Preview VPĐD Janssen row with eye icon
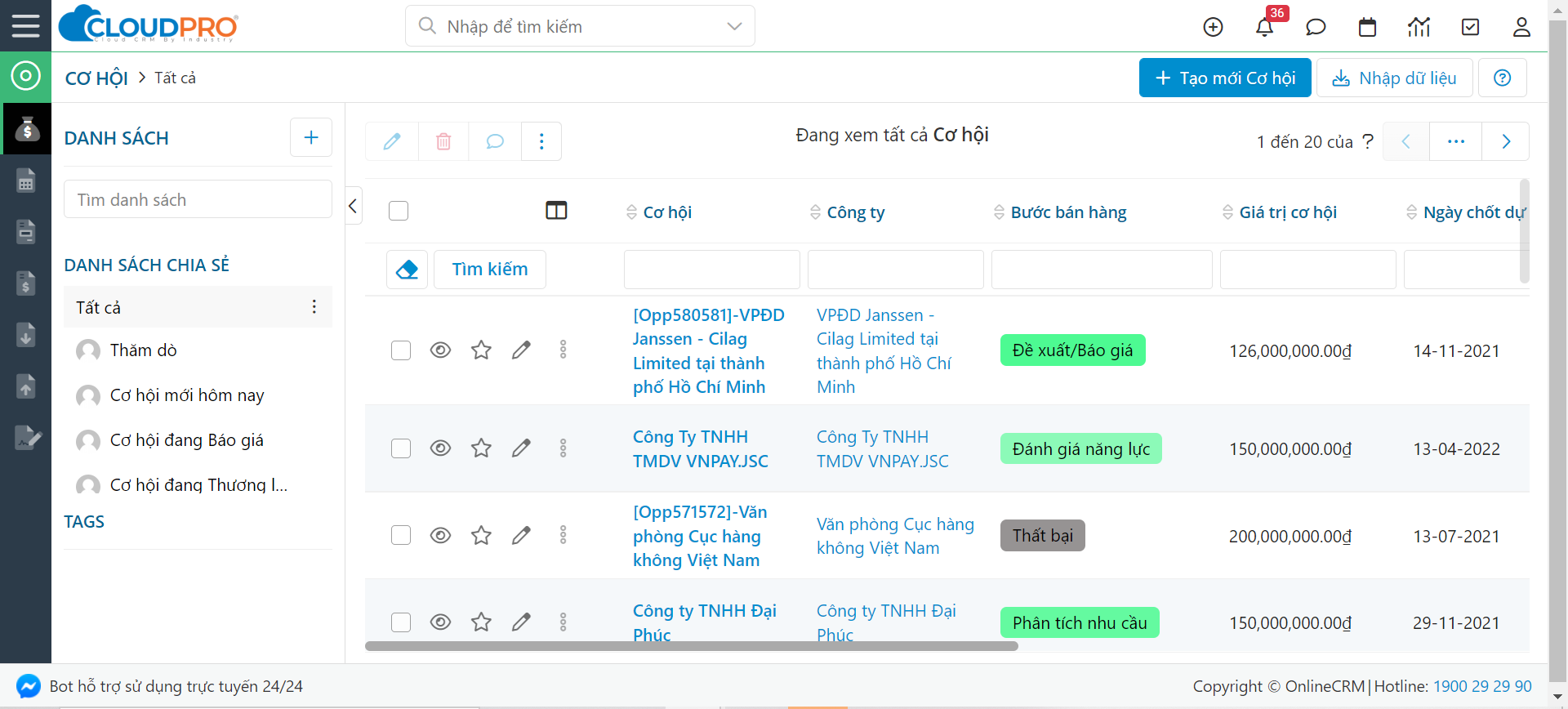This screenshot has width=1568, height=709. (440, 350)
